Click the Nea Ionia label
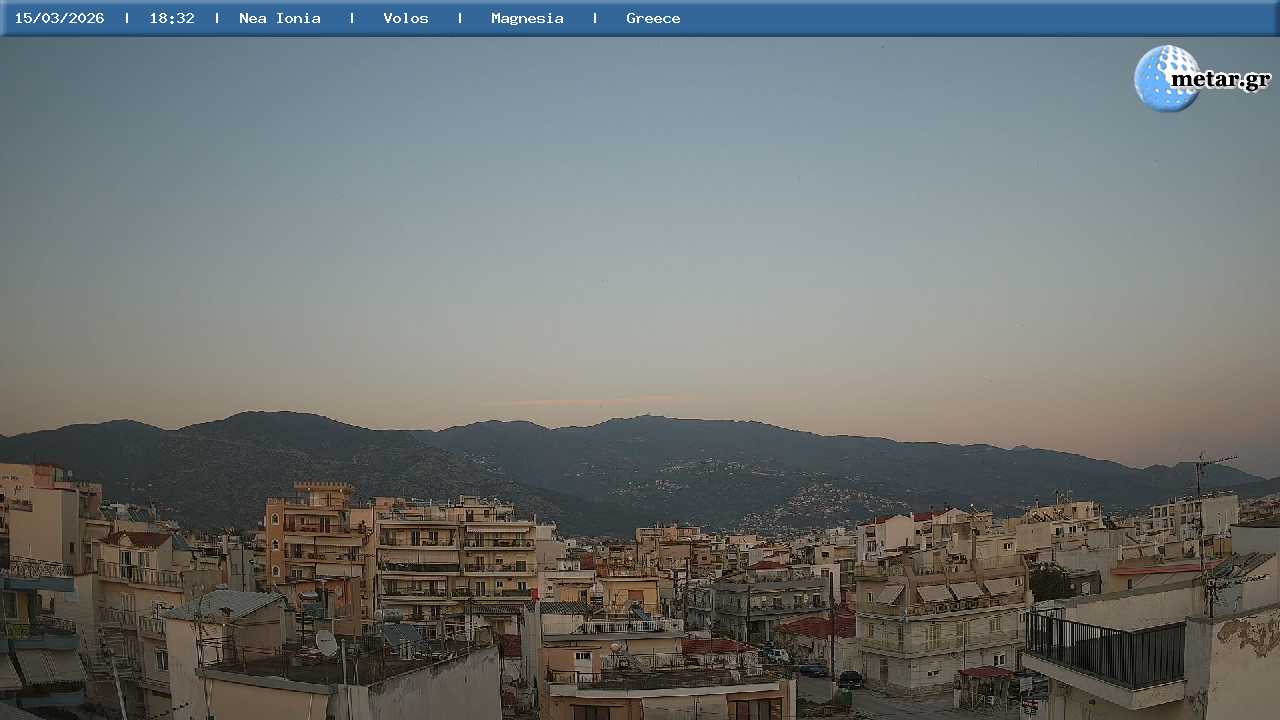The height and width of the screenshot is (720, 1280). coord(280,18)
